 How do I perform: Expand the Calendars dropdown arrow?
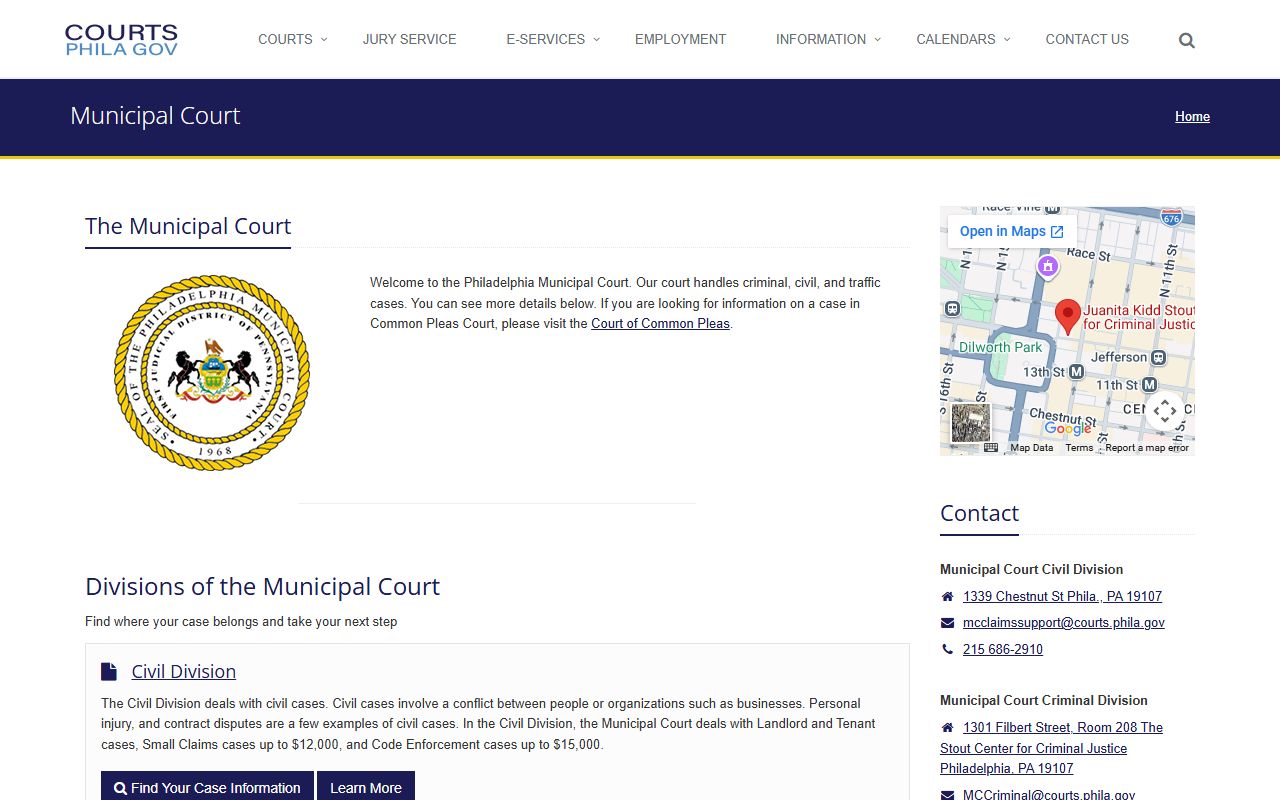1007,39
